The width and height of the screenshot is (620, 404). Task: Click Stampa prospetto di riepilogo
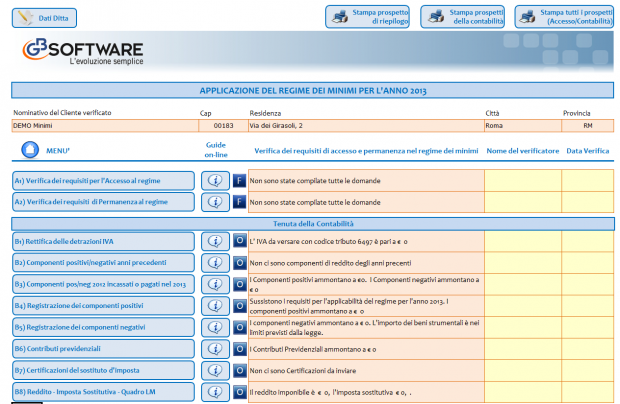pos(367,17)
